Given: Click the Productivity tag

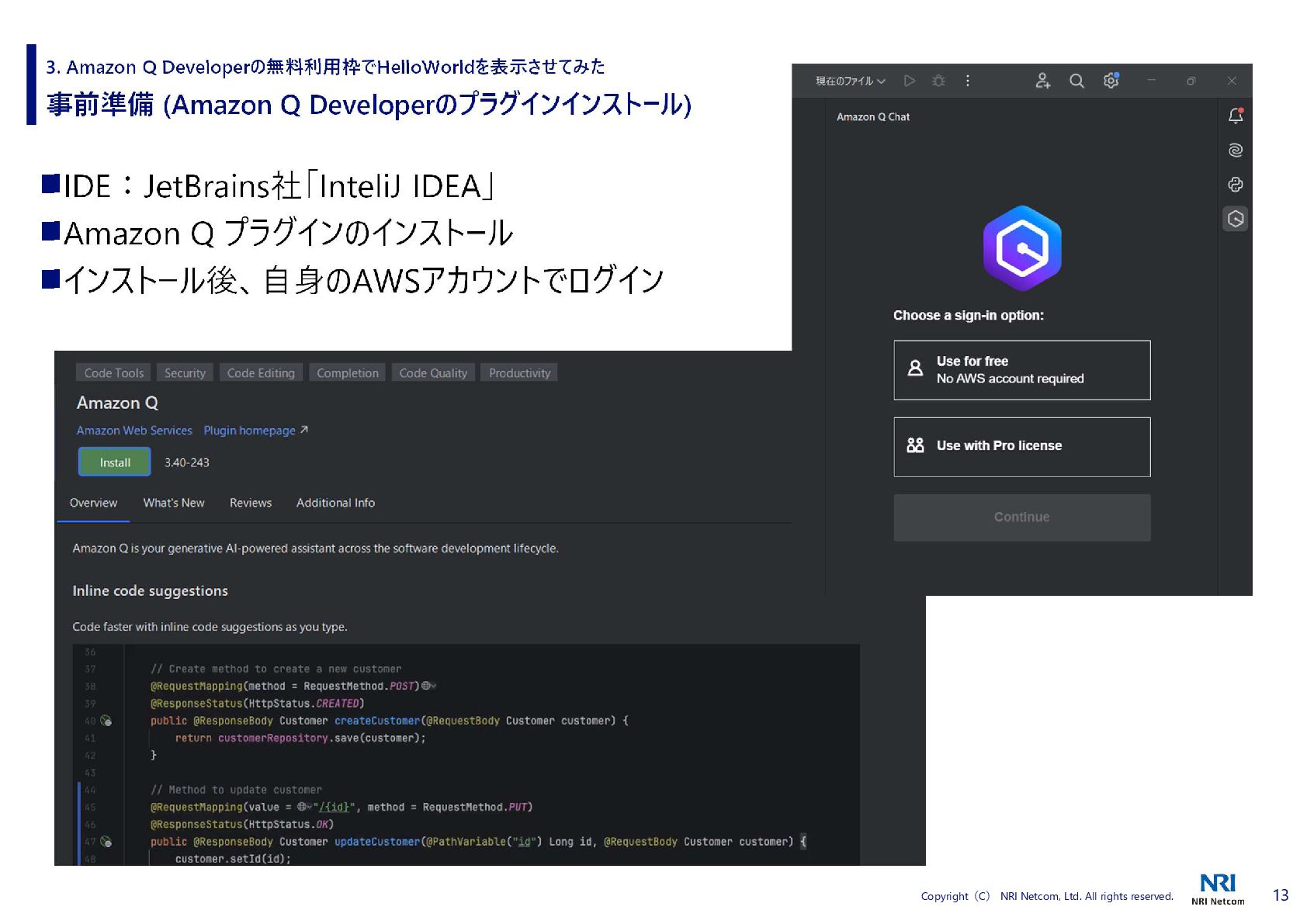Looking at the screenshot, I should click(x=519, y=373).
